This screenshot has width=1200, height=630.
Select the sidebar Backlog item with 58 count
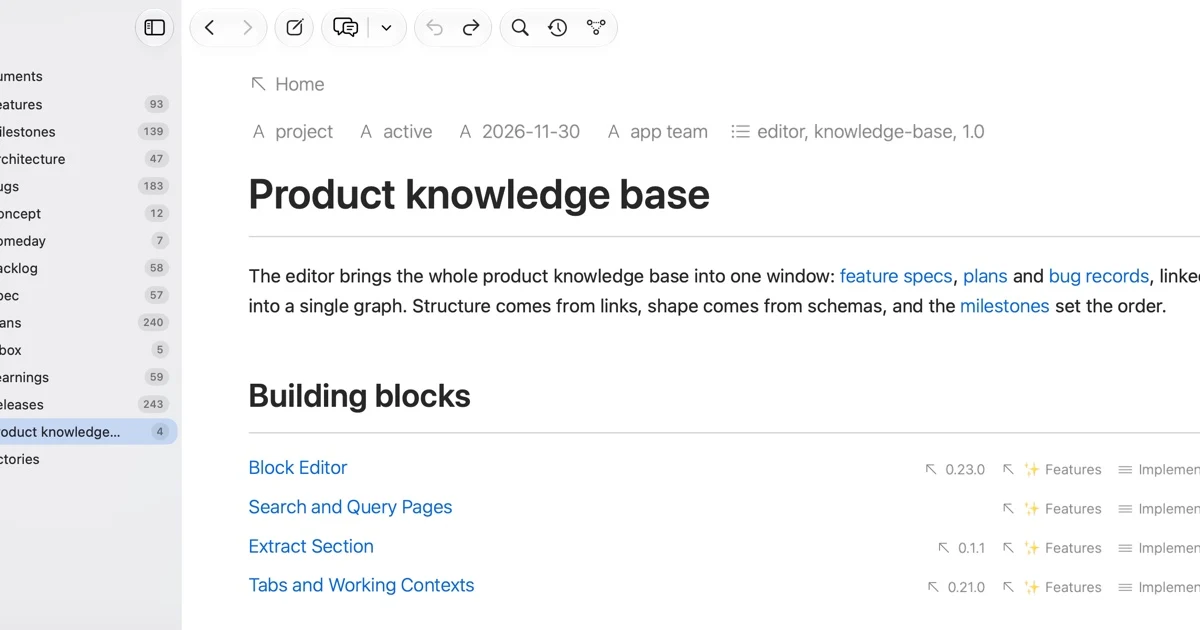86,268
